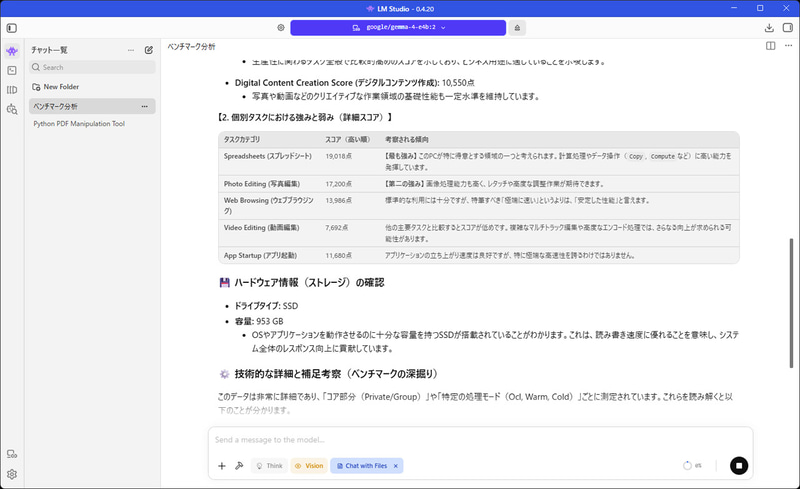Click the タスクカテゴリ column header
Screen dimensions: 800x489
pos(242,139)
